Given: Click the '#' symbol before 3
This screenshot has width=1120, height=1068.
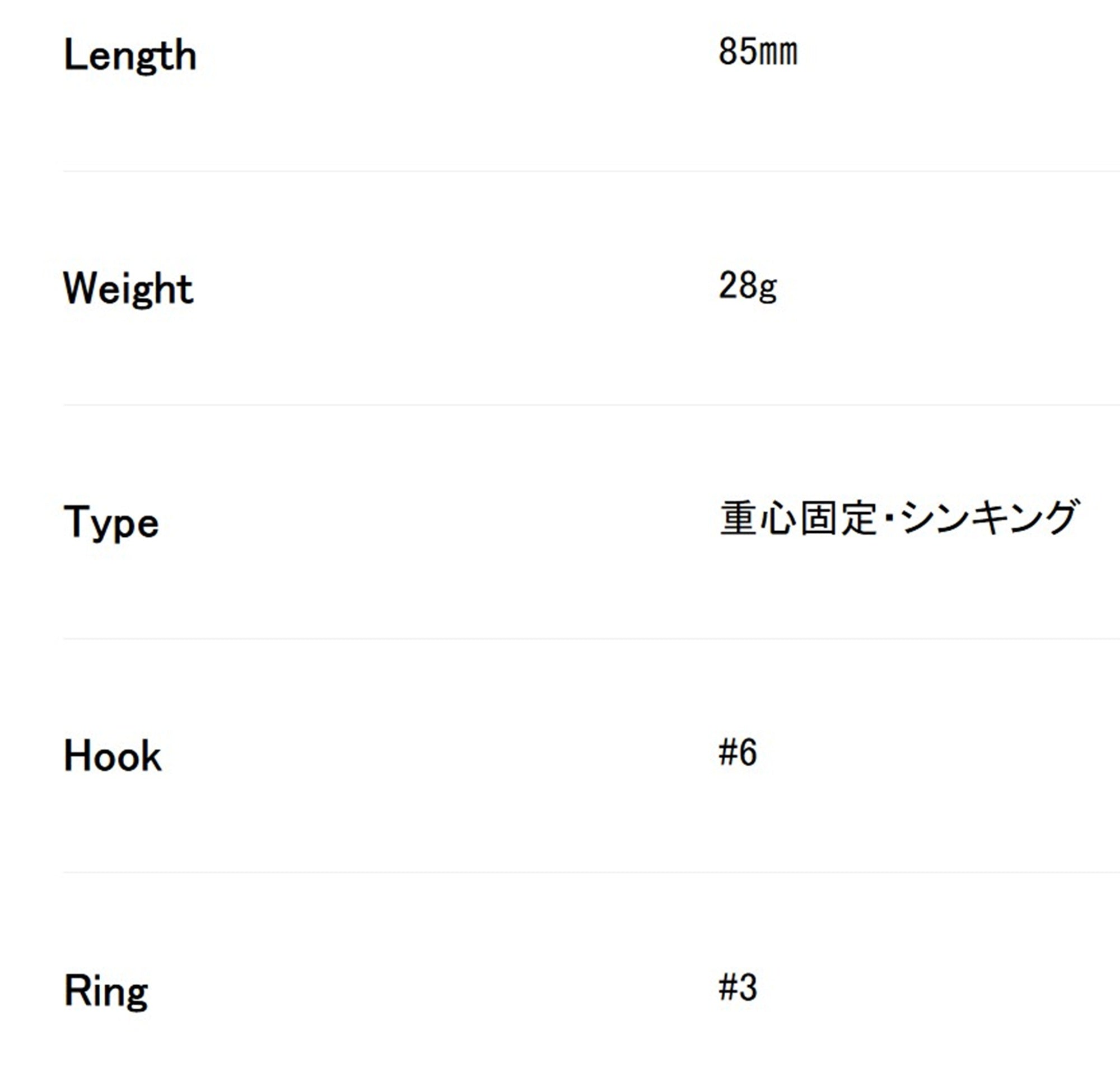Looking at the screenshot, I should pyautogui.click(x=728, y=987).
